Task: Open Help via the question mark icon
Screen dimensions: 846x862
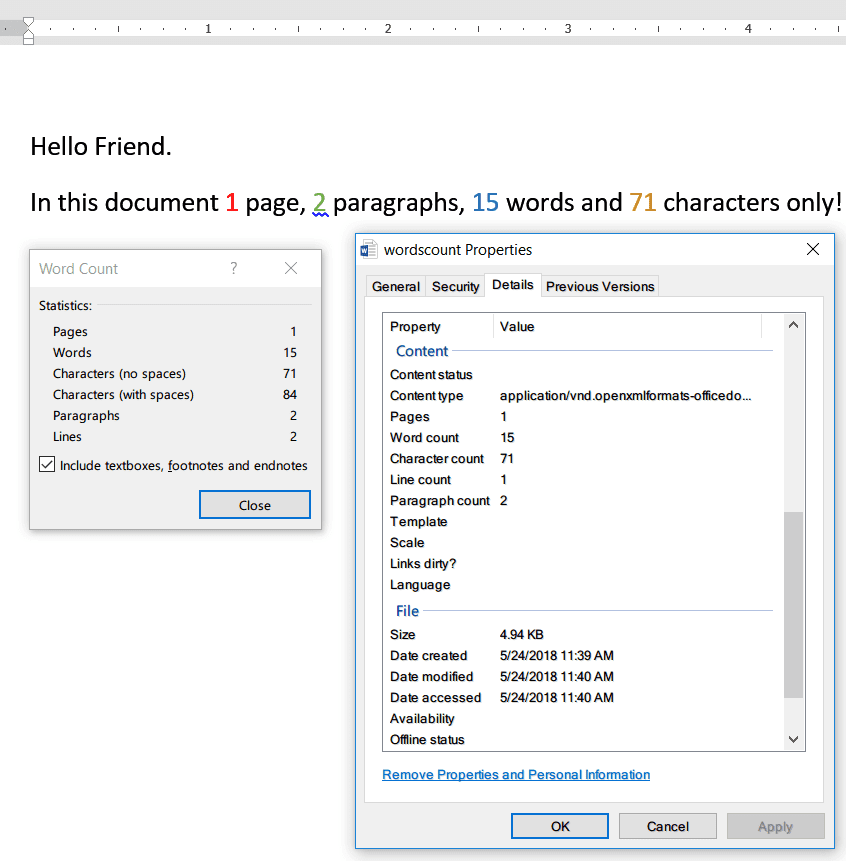Action: coord(233,268)
